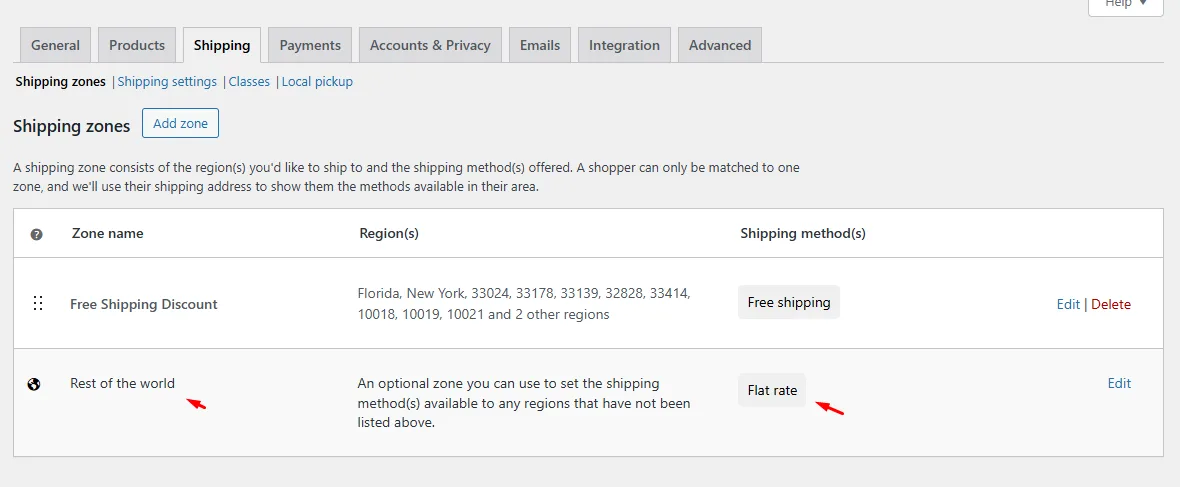The height and width of the screenshot is (487, 1180).
Task: Click the Add zone button
Action: pyautogui.click(x=181, y=123)
